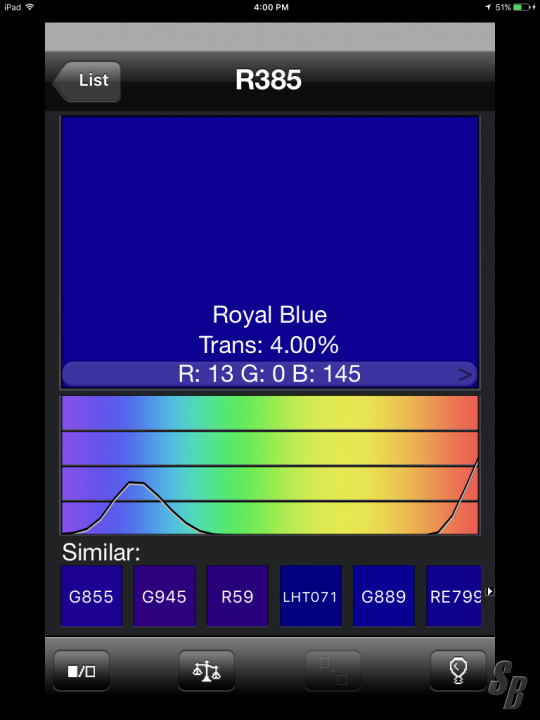Show more similar colors with small arrow

490,591
